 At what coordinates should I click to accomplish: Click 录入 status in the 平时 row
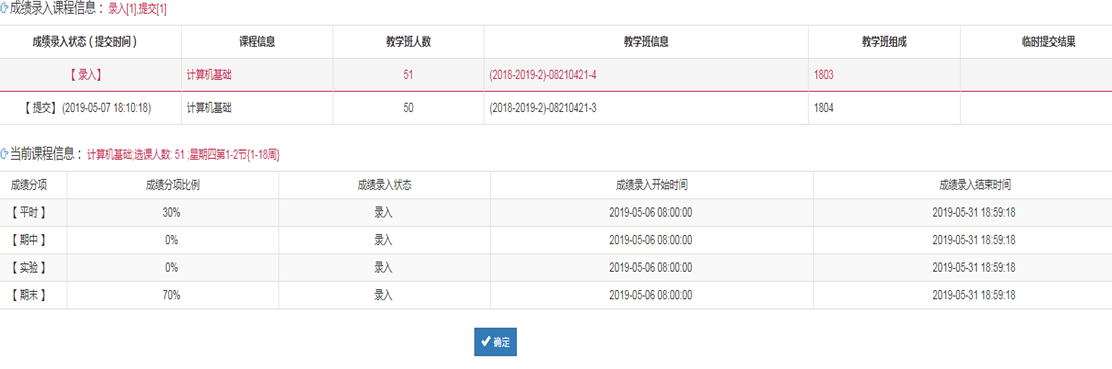pos(384,213)
